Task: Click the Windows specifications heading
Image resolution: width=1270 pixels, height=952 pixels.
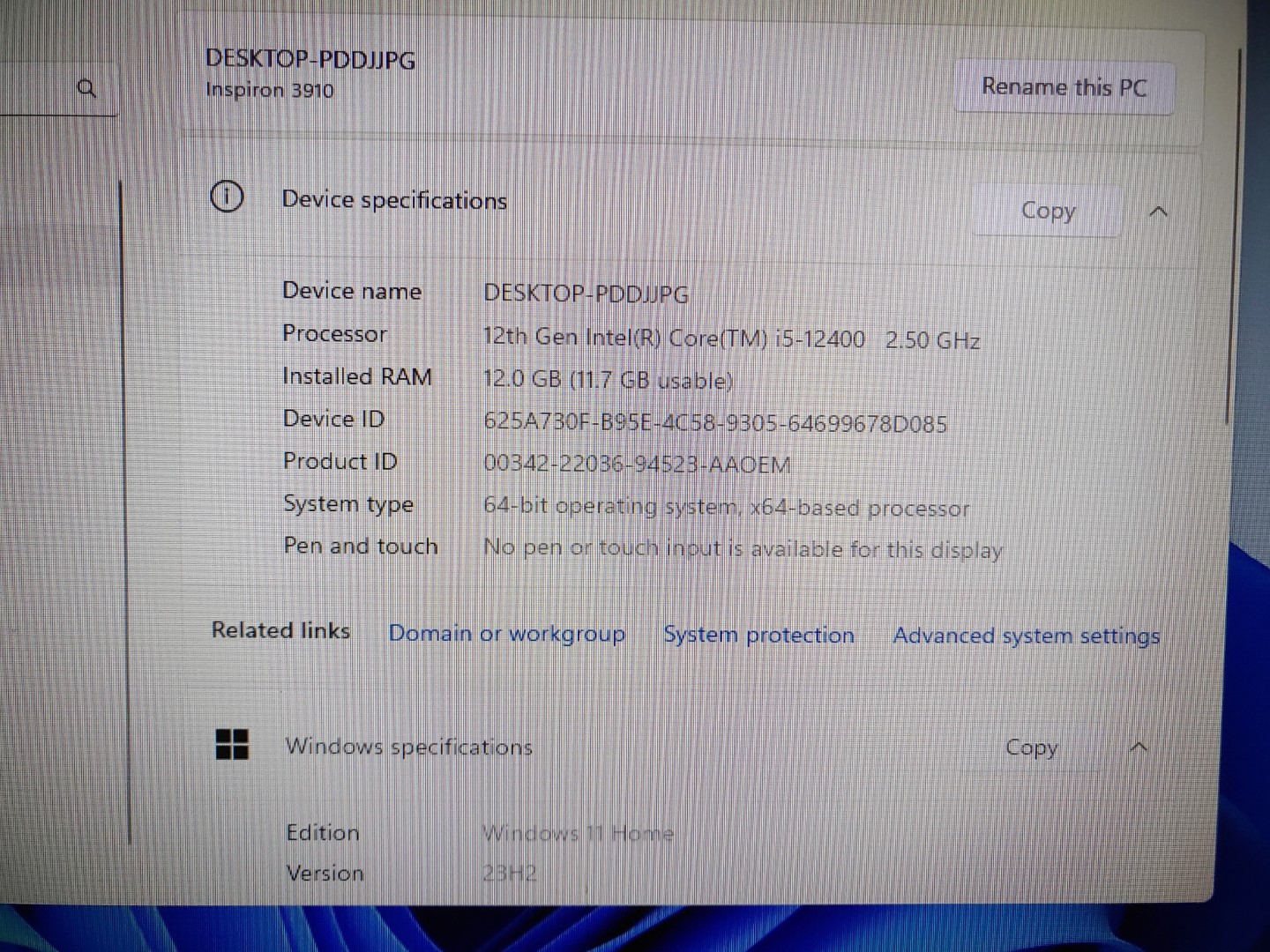Action: (409, 747)
